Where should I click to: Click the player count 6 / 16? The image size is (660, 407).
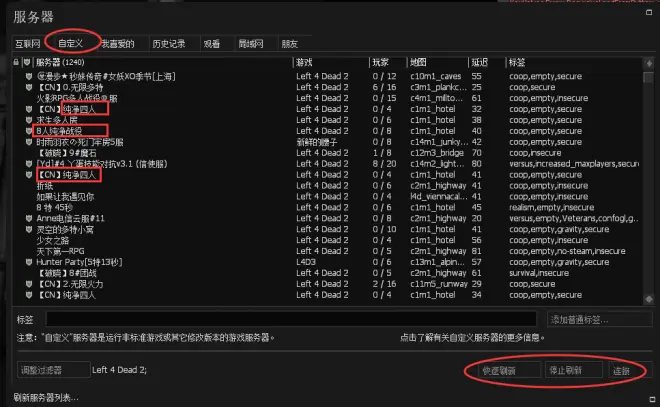click(384, 87)
